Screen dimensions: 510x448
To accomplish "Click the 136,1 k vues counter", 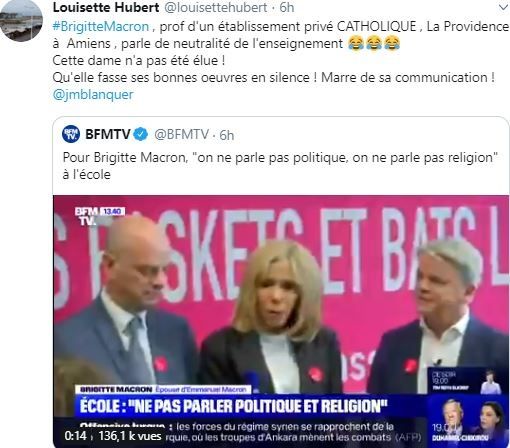I will (x=130, y=436).
